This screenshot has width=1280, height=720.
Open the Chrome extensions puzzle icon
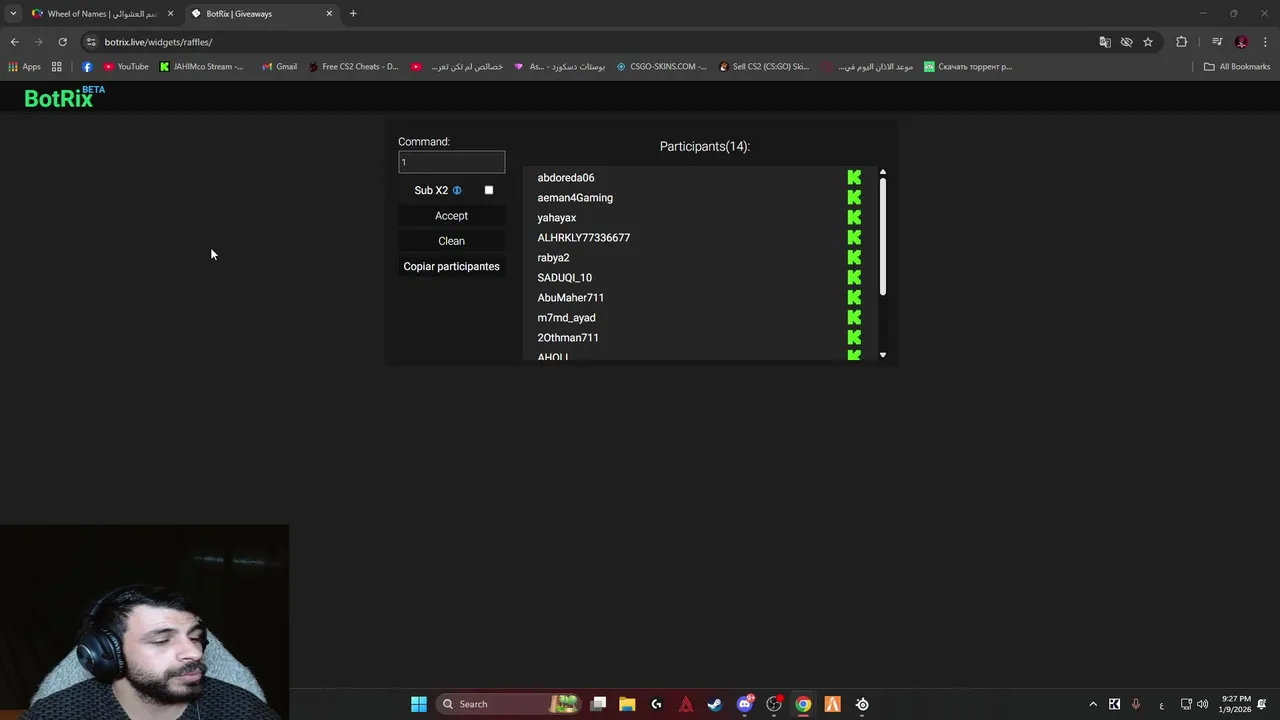pos(1182,42)
